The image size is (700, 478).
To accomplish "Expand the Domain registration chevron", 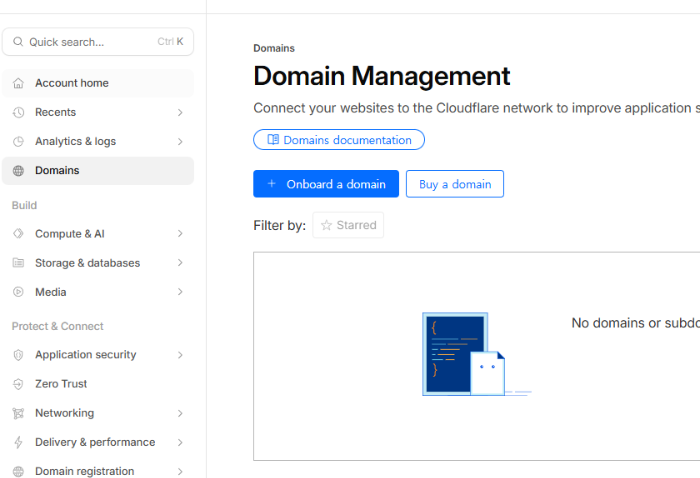I will 180,471.
